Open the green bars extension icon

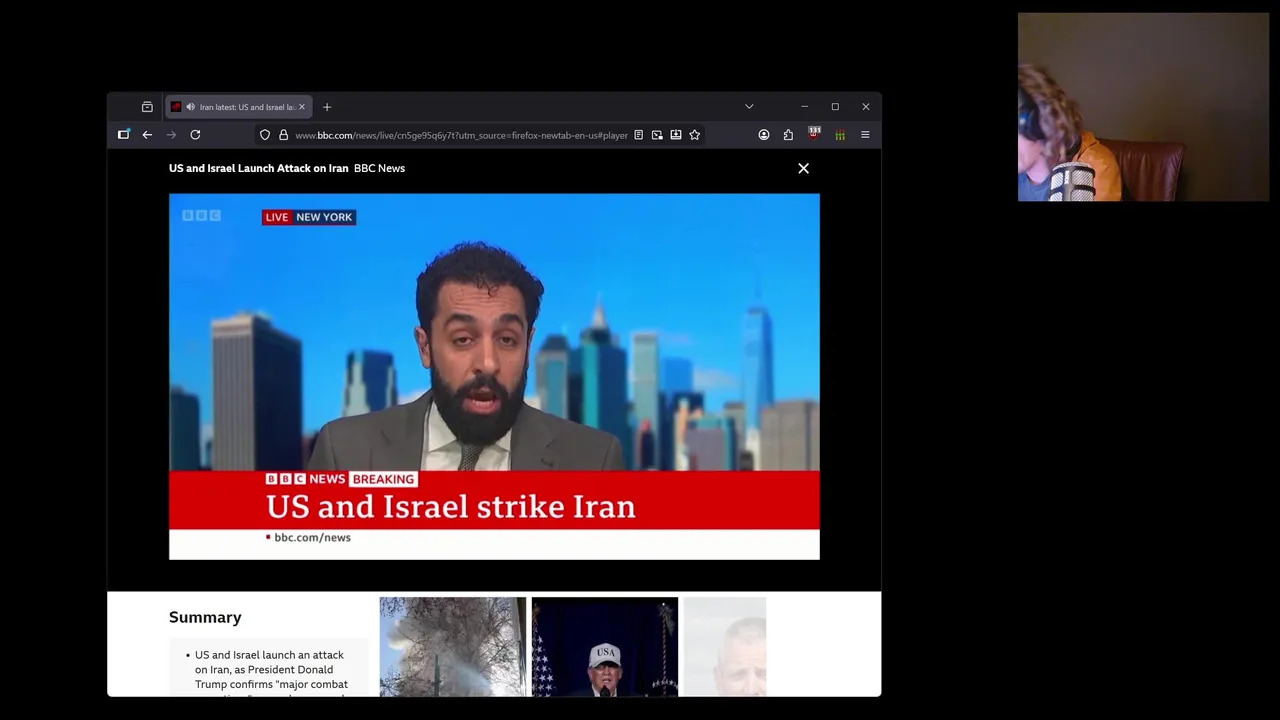840,135
